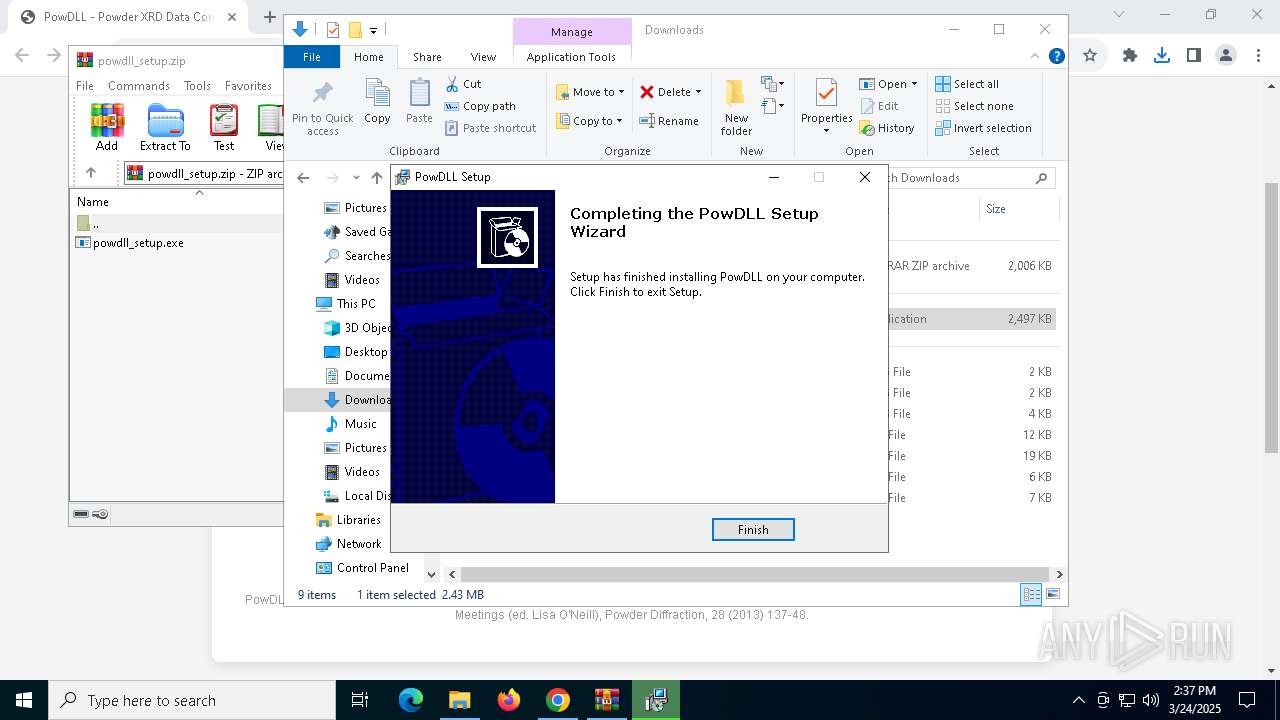The width and height of the screenshot is (1280, 720).
Task: Click Rename in Organize group
Action: [669, 121]
